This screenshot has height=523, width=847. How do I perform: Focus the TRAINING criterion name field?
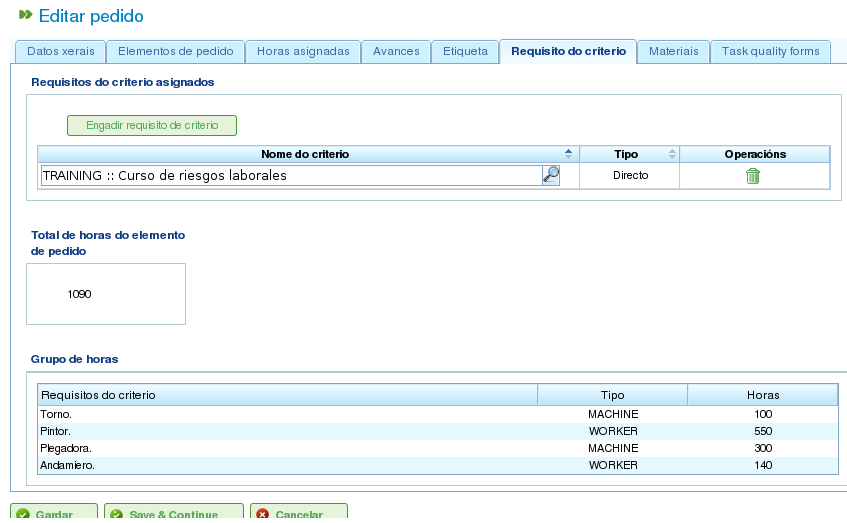coord(292,176)
